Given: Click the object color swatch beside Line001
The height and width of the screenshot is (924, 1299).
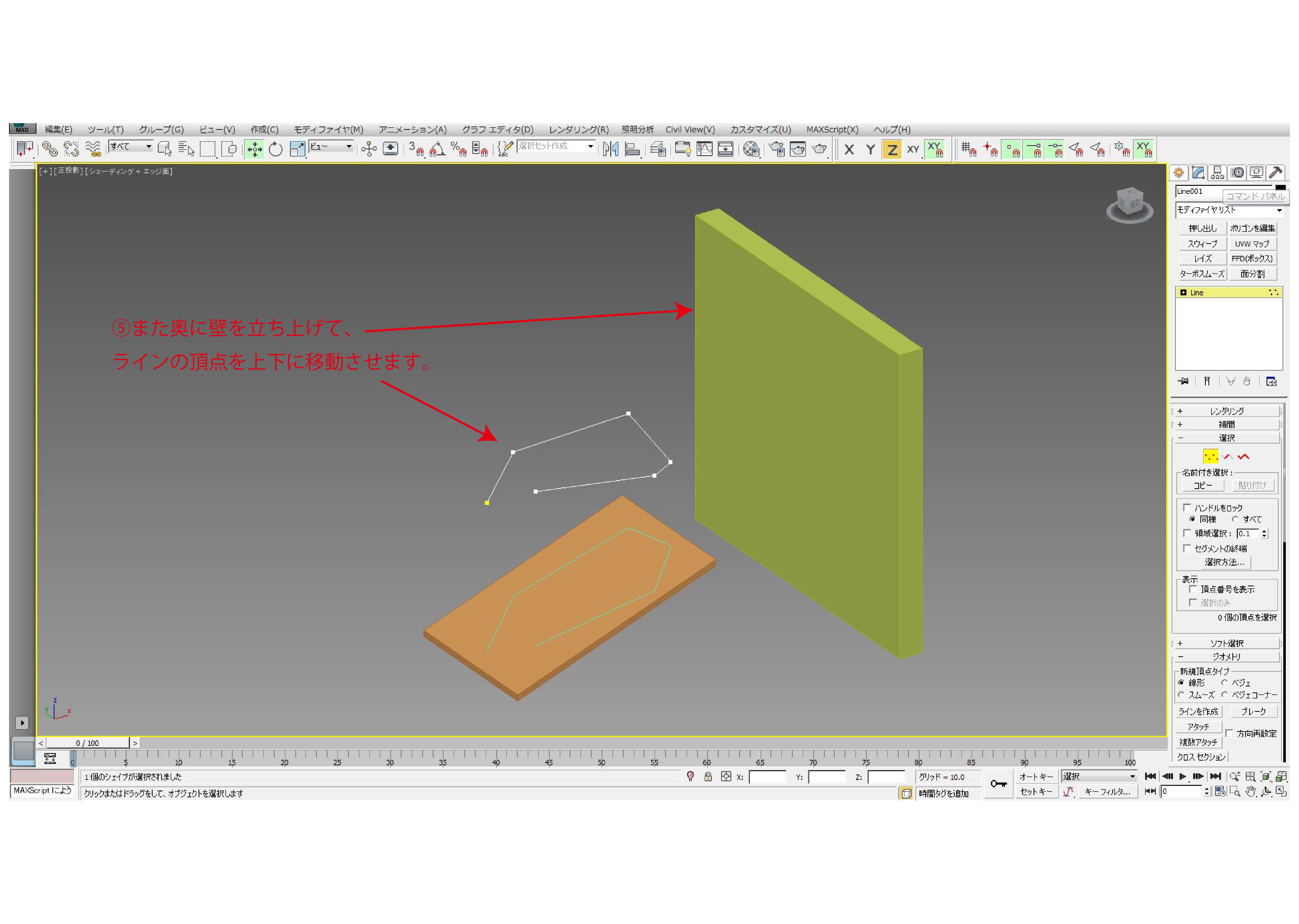Looking at the screenshot, I should click(1280, 188).
